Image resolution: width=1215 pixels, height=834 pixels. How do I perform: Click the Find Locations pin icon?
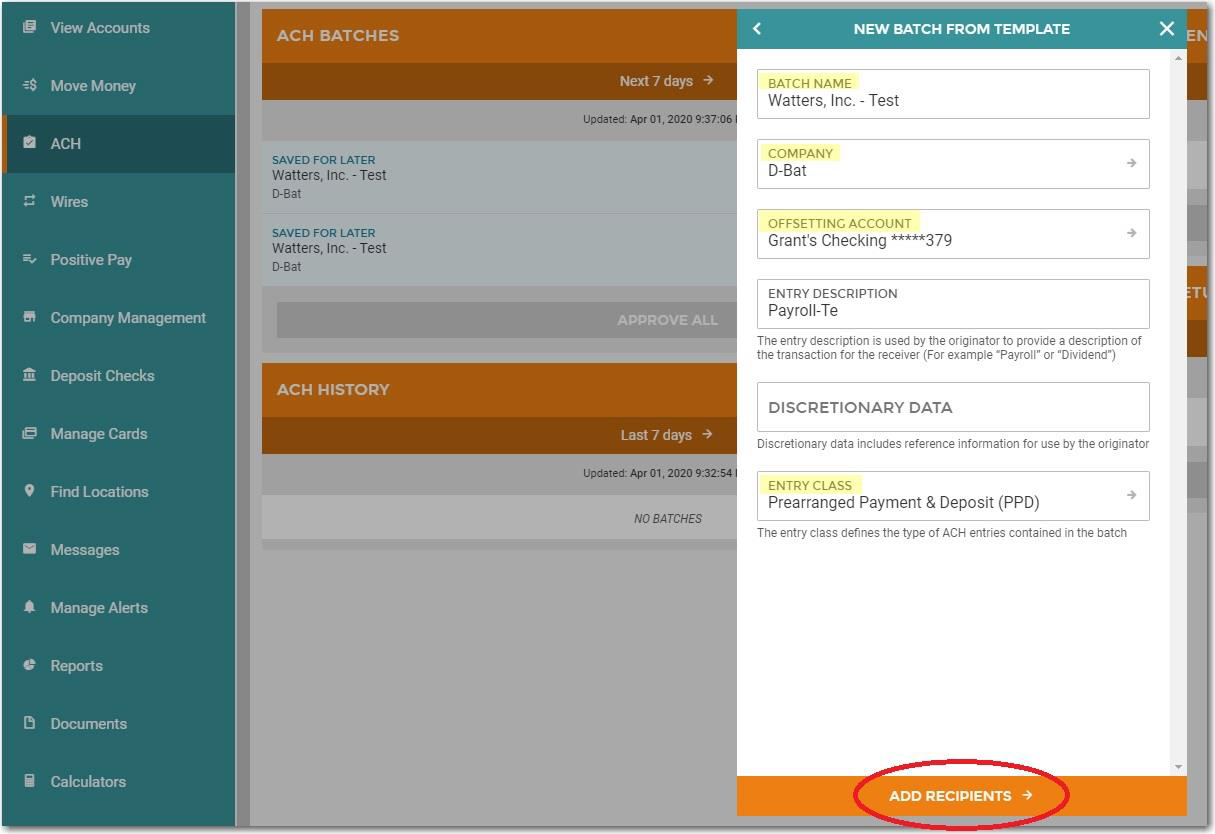(x=30, y=492)
